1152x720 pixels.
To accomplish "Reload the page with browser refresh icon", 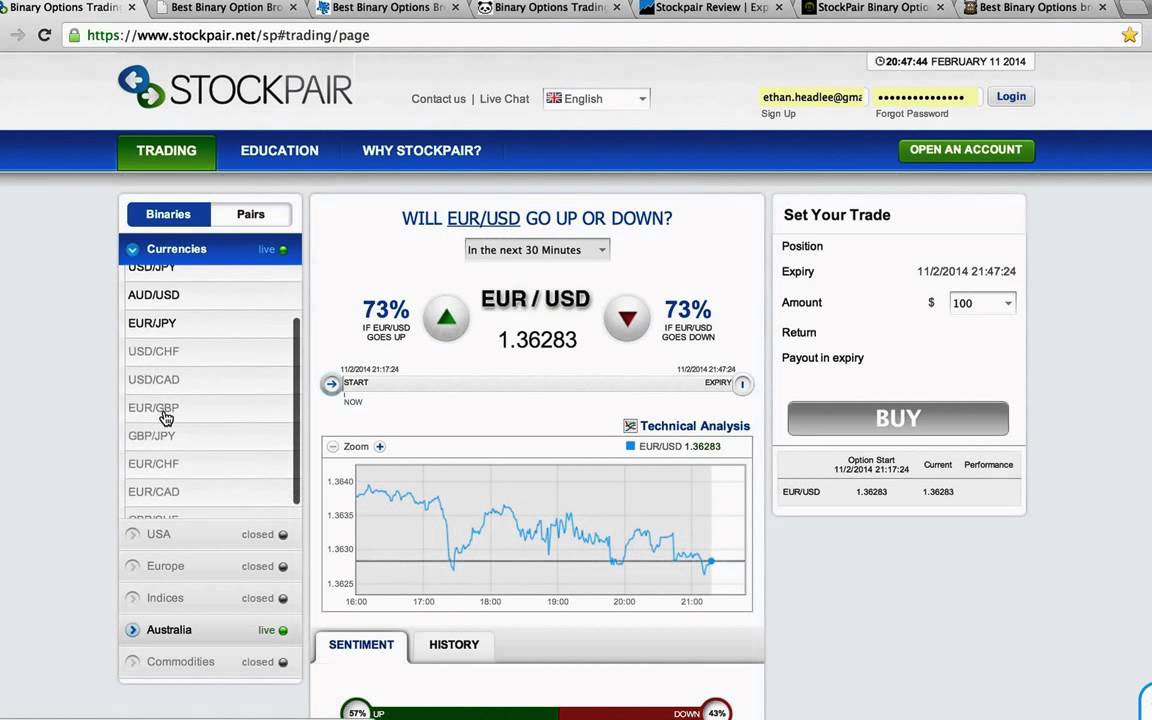I will click(44, 35).
